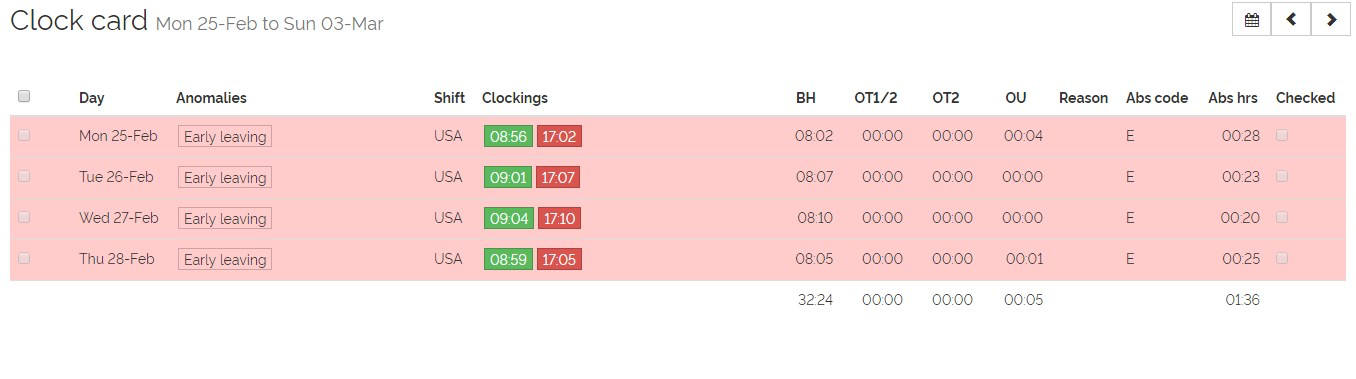This screenshot has width=1356, height=379.
Task: Click the 17:02 clock-out badge
Action: (559, 137)
